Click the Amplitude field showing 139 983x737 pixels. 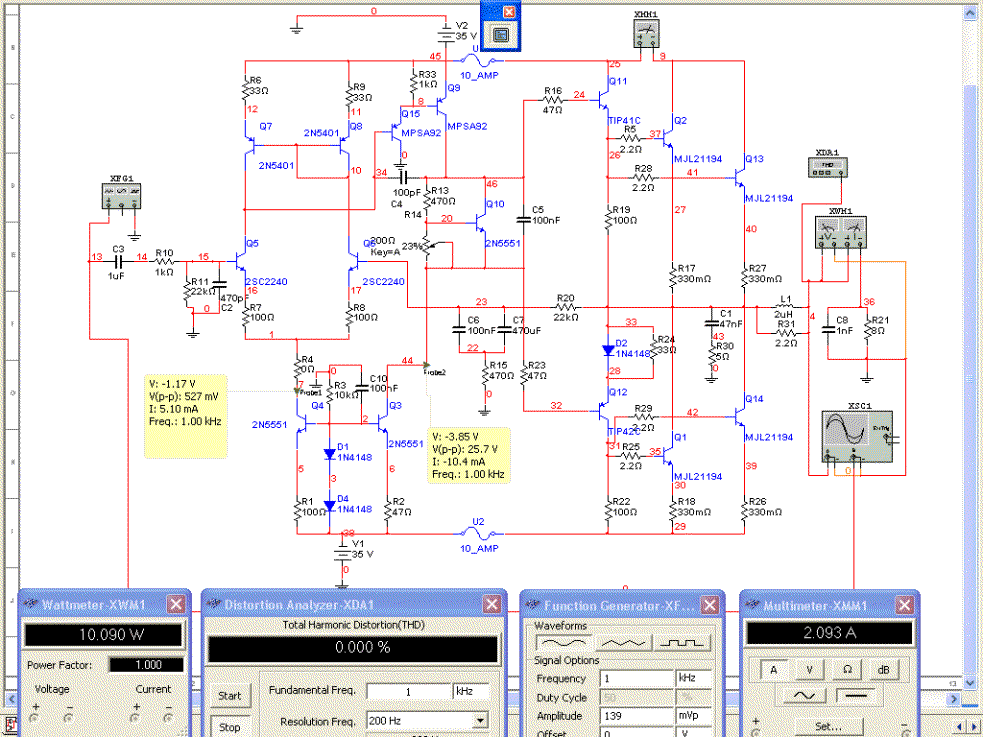pyautogui.click(x=636, y=715)
